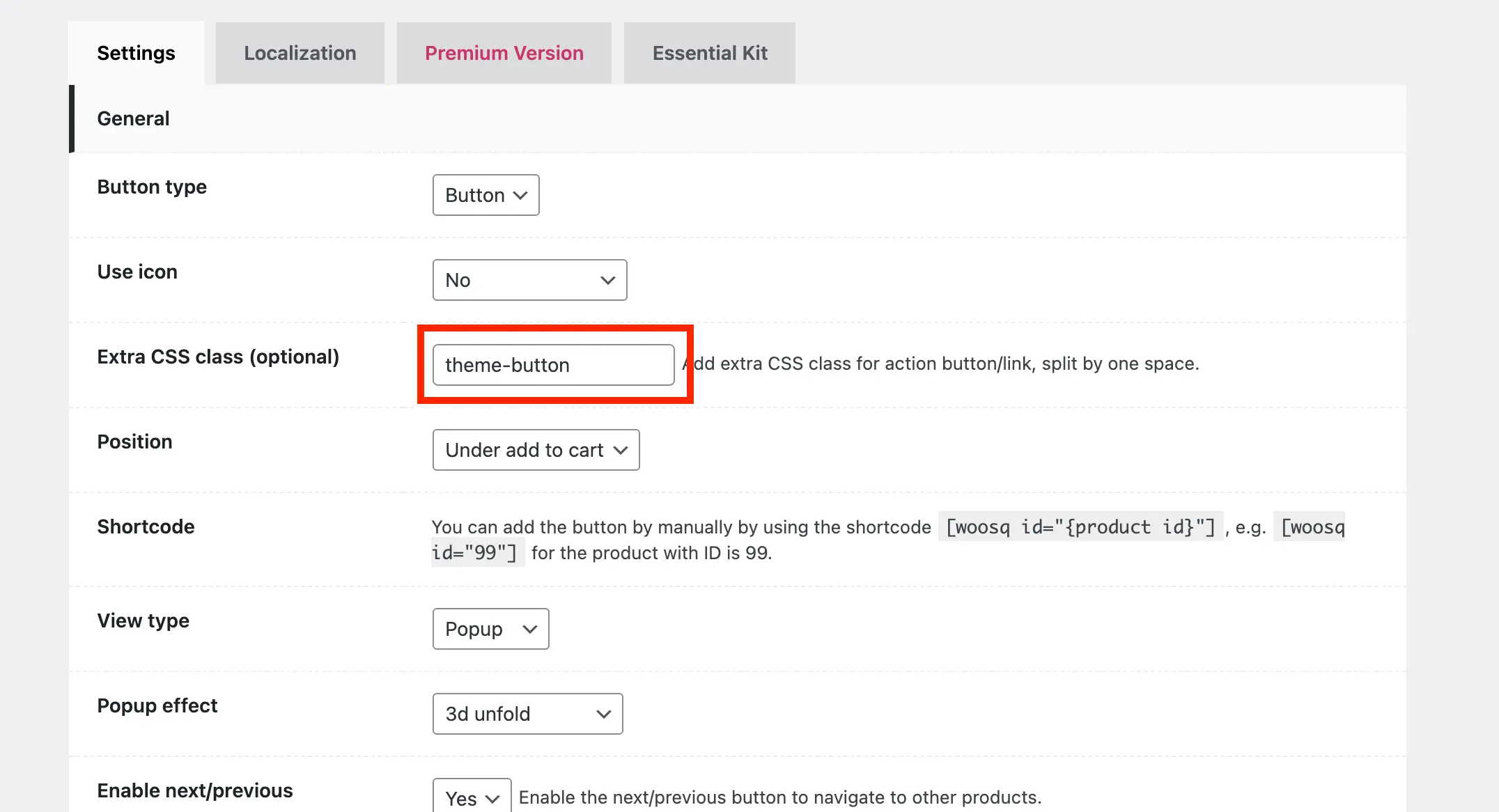Viewport: 1499px width, 812px height.
Task: Click the Settings tab
Action: tap(136, 53)
